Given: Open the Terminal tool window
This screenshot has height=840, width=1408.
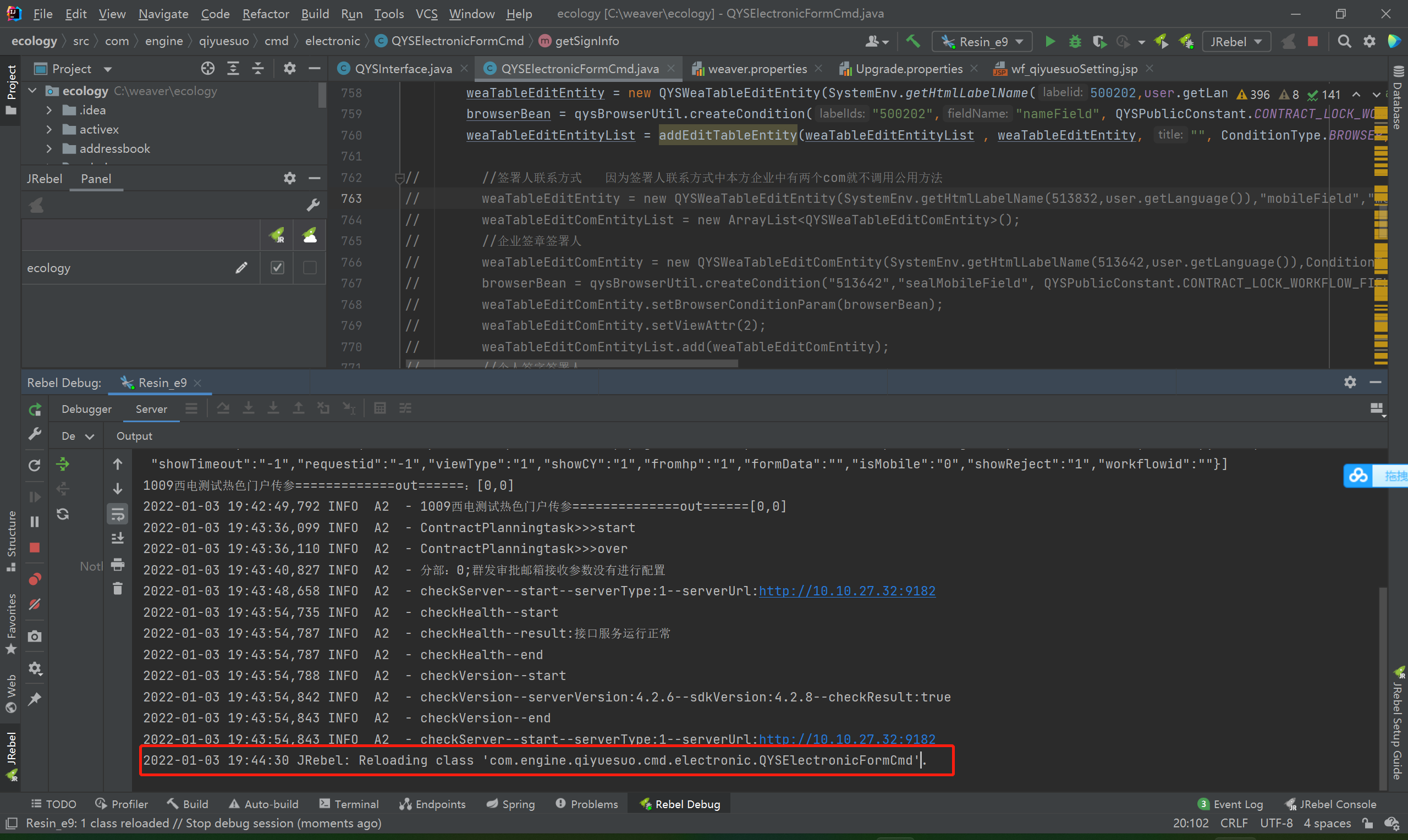Looking at the screenshot, I should tap(349, 804).
